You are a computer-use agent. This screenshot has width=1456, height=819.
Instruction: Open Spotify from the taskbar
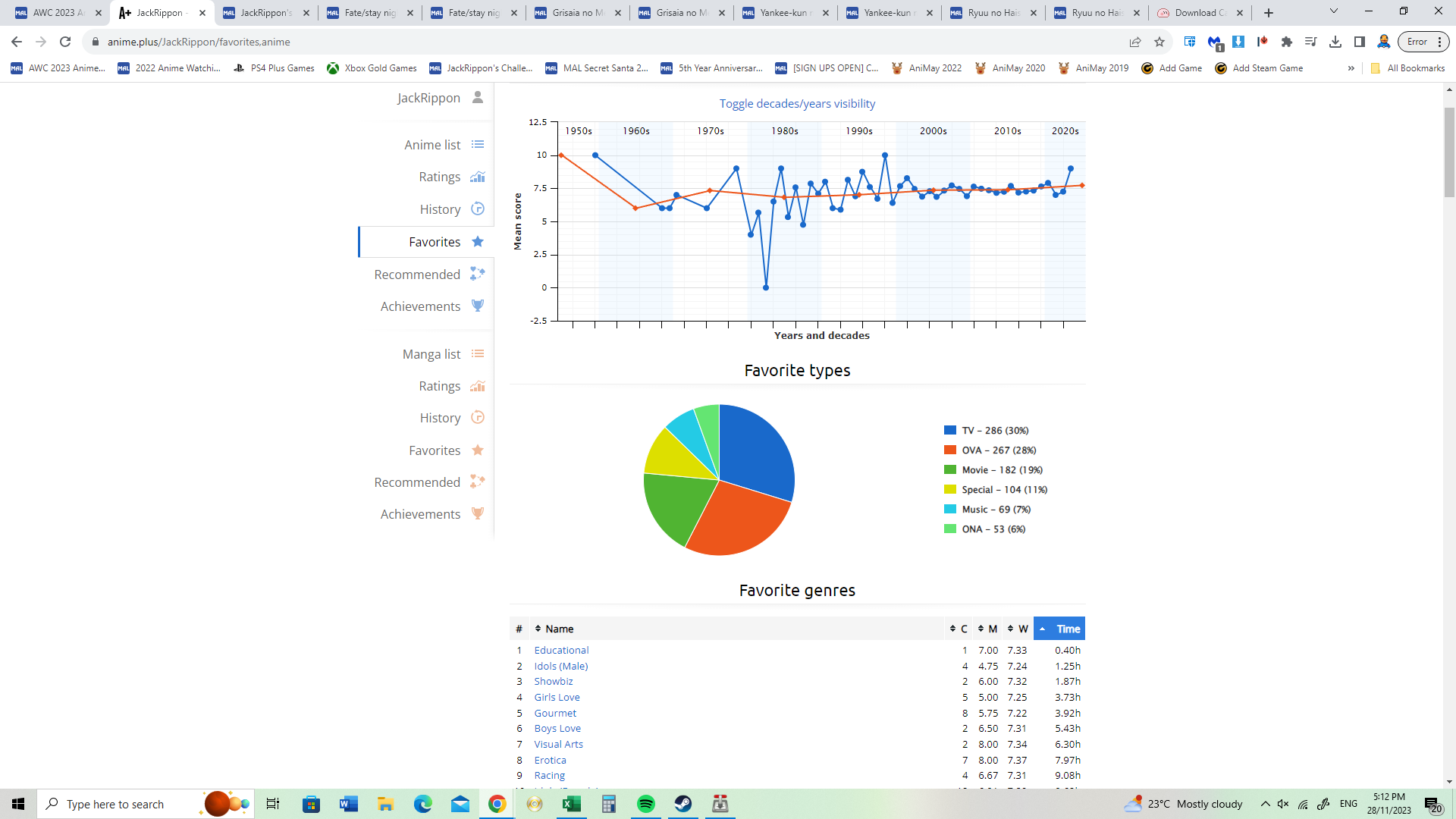point(646,804)
